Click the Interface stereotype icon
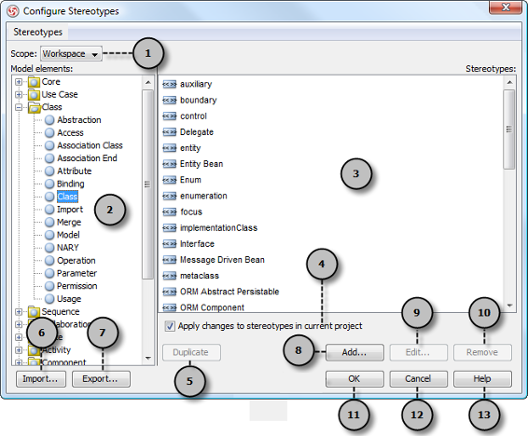528x436 pixels. click(169, 244)
